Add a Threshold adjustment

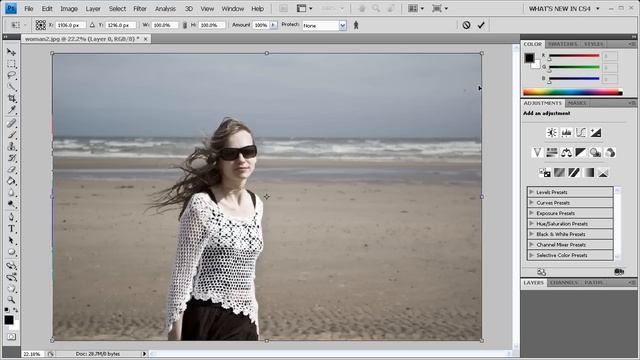point(574,173)
